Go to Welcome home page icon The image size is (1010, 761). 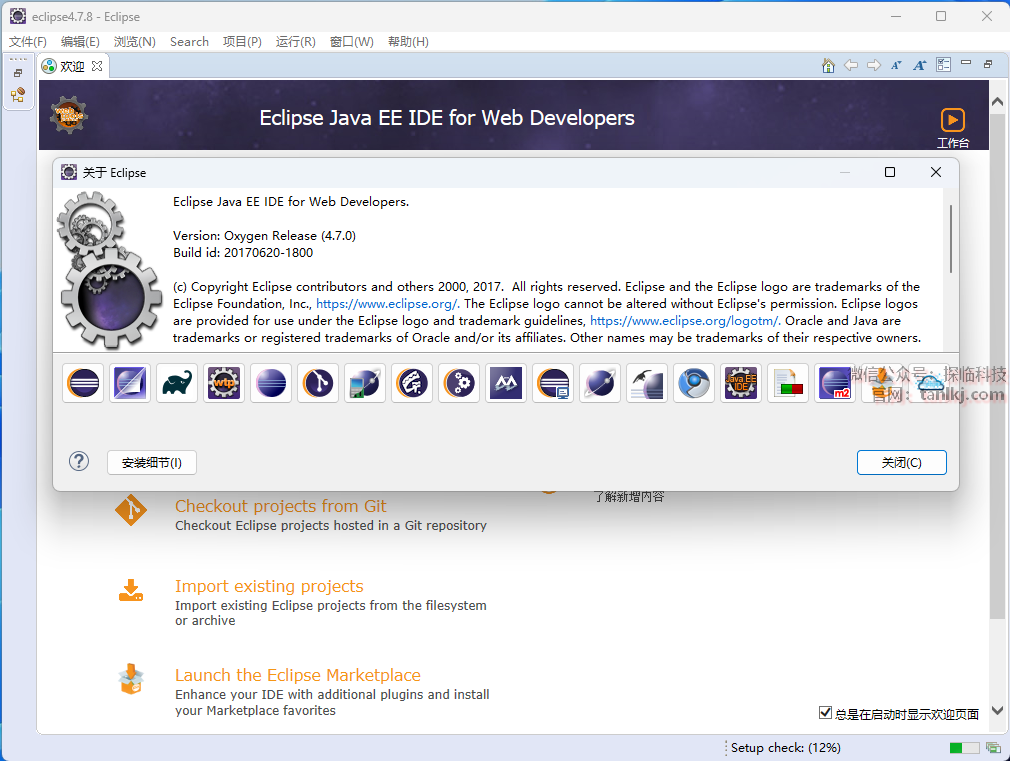(x=828, y=65)
